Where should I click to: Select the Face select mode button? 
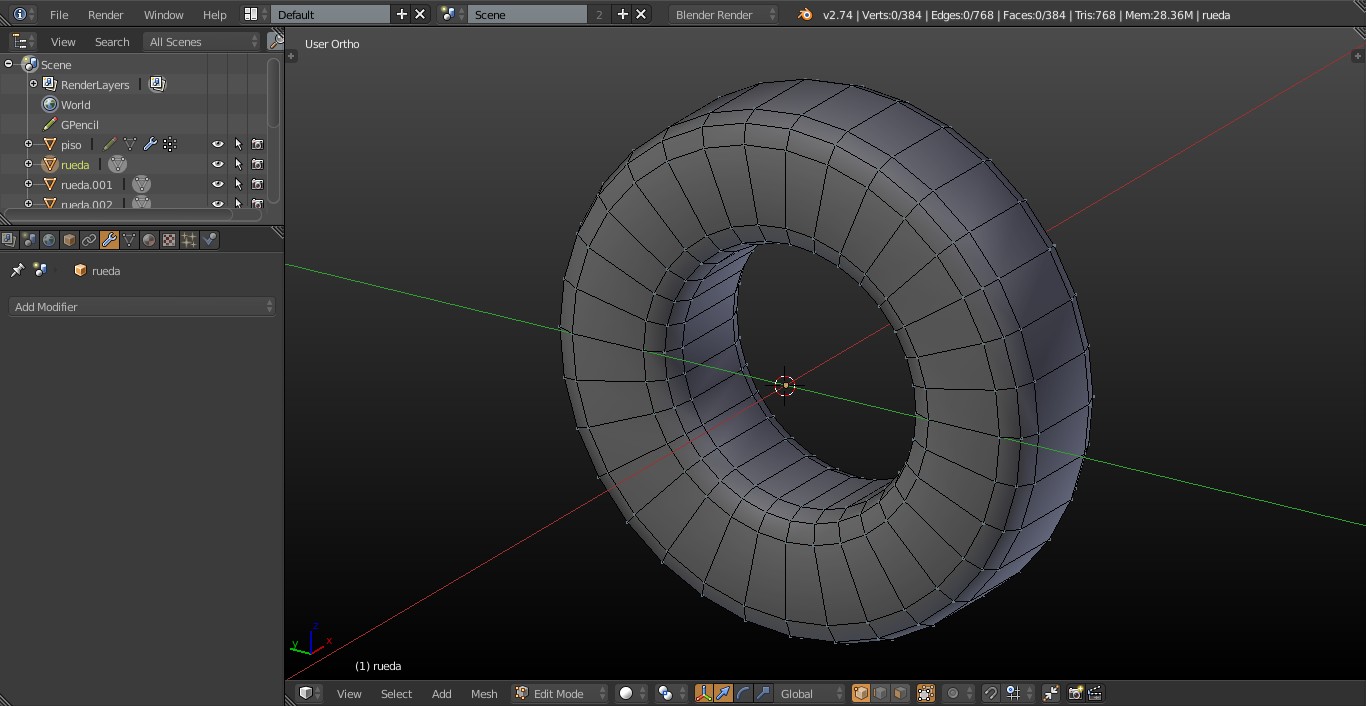click(900, 693)
